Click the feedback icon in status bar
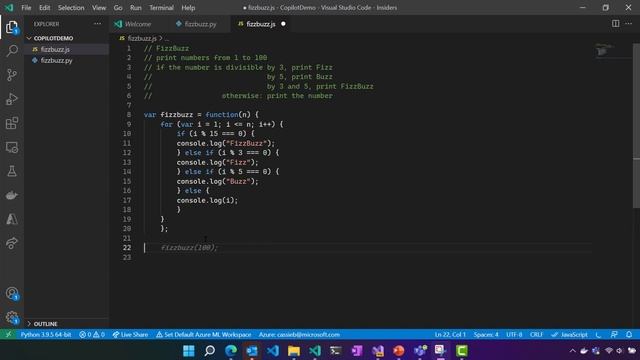 click(x=614, y=334)
